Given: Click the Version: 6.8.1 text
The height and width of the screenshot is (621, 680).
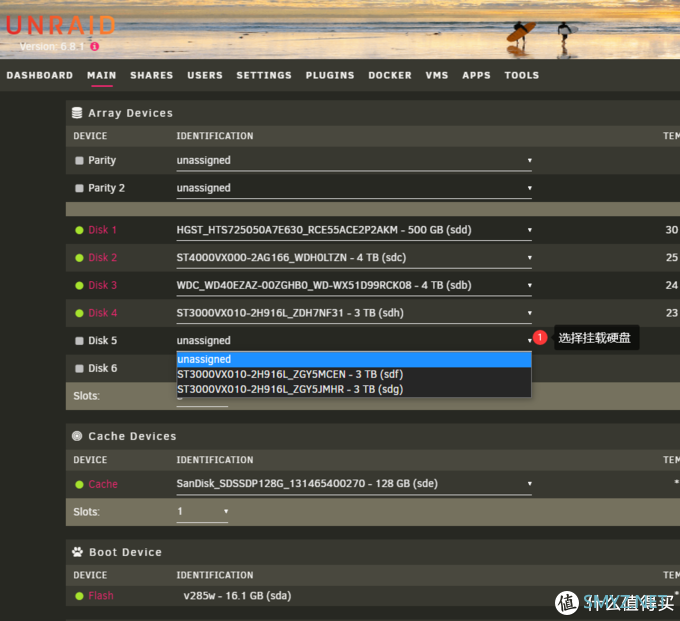Looking at the screenshot, I should tap(52, 46).
